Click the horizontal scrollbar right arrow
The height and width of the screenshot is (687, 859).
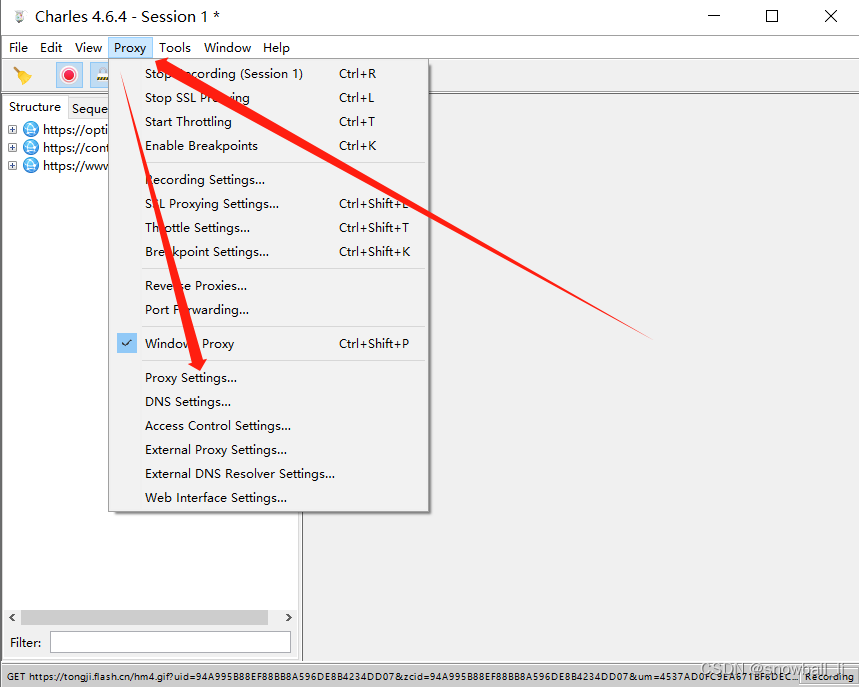pos(289,617)
